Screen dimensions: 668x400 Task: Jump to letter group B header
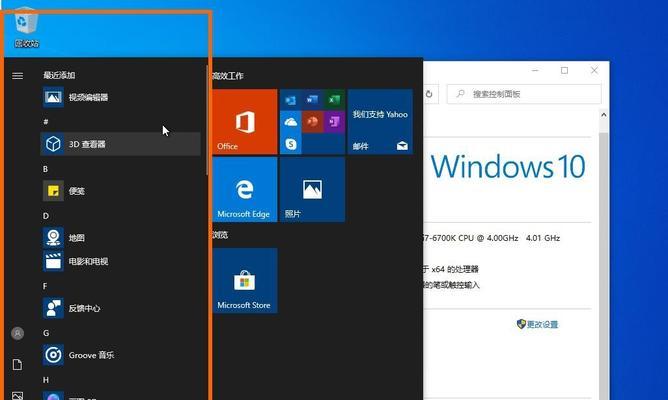45,169
